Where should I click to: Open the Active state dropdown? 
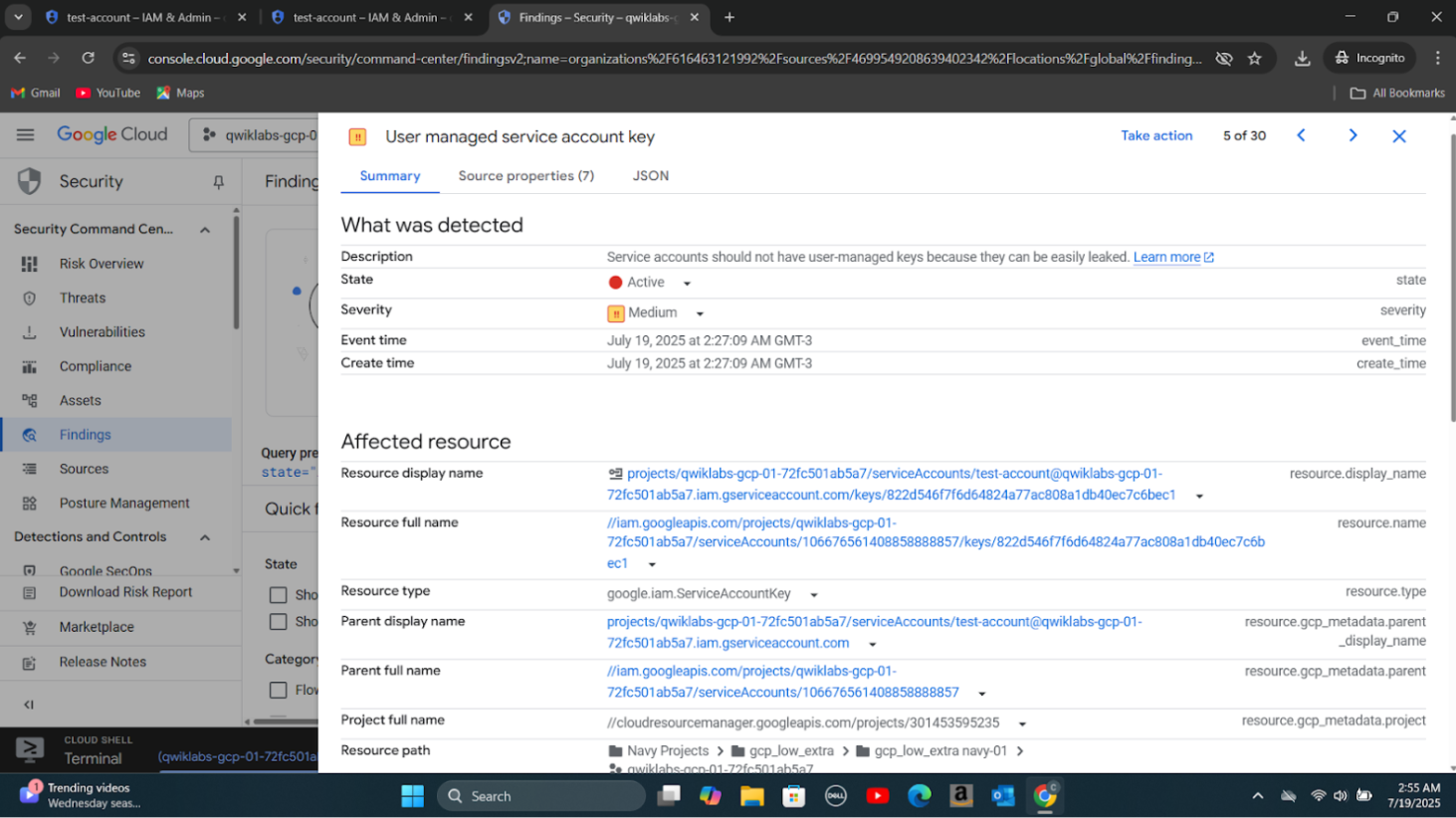pyautogui.click(x=686, y=284)
